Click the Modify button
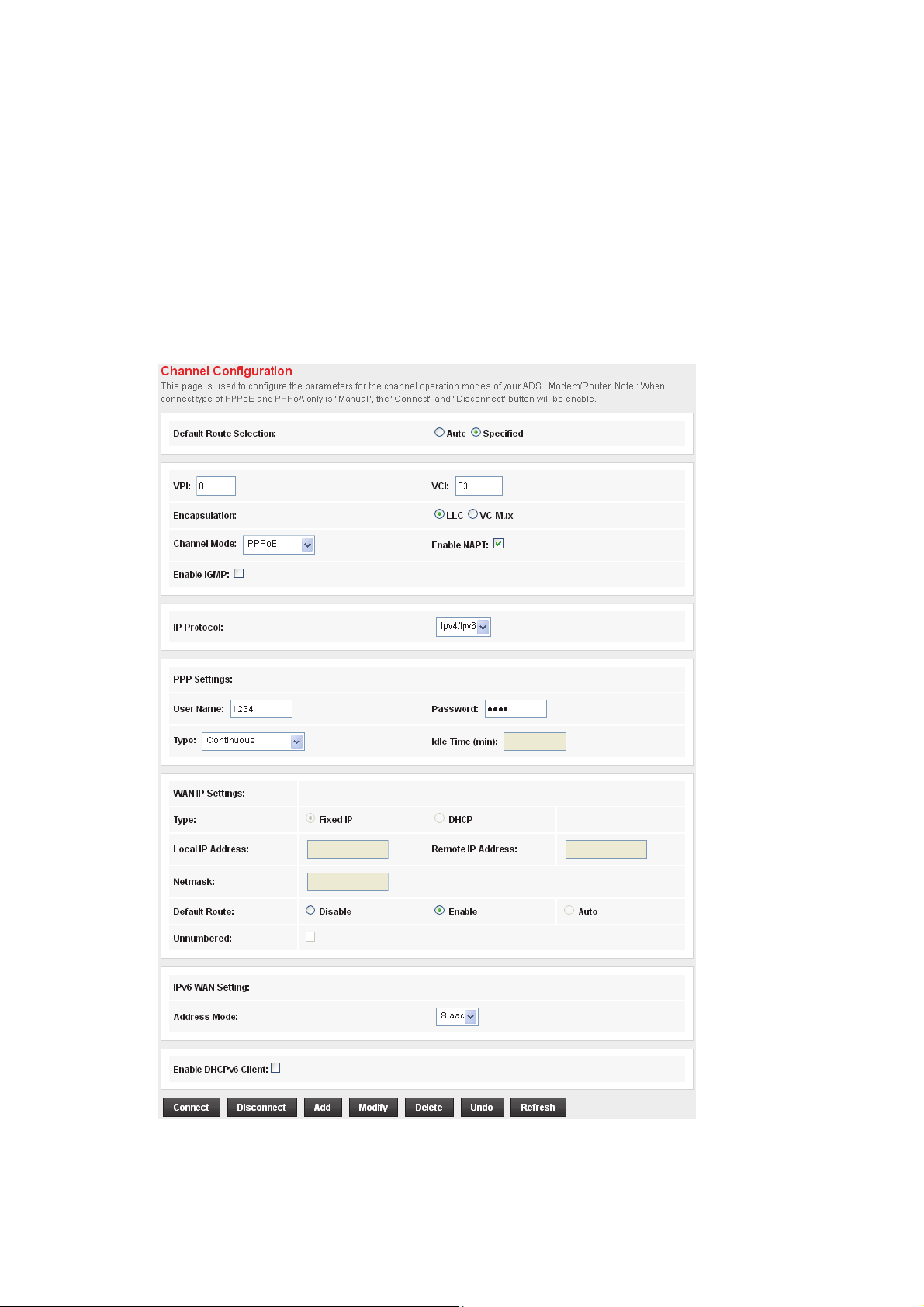Screen dimensions: 924x1307 pos(373,1108)
